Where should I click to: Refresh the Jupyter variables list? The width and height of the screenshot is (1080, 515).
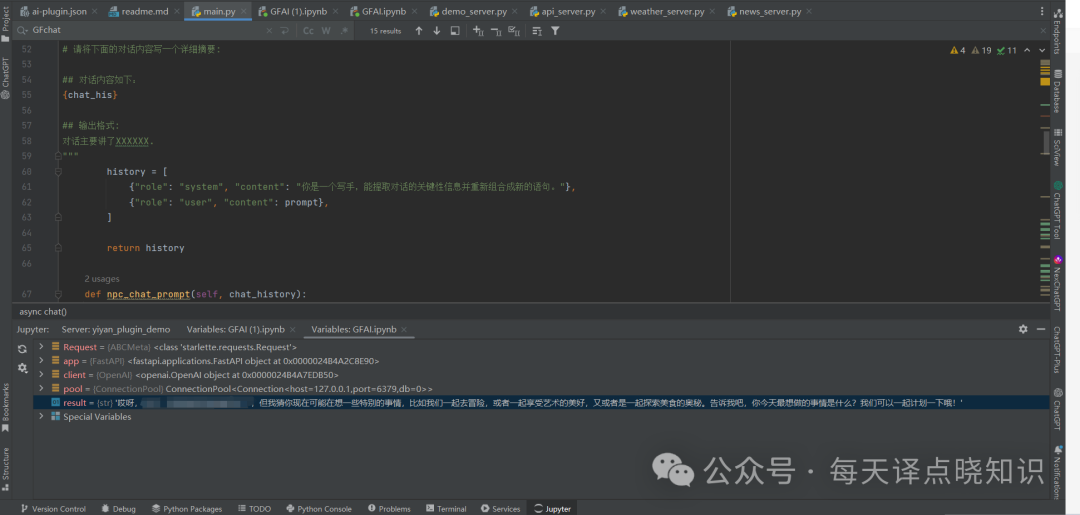(22, 349)
